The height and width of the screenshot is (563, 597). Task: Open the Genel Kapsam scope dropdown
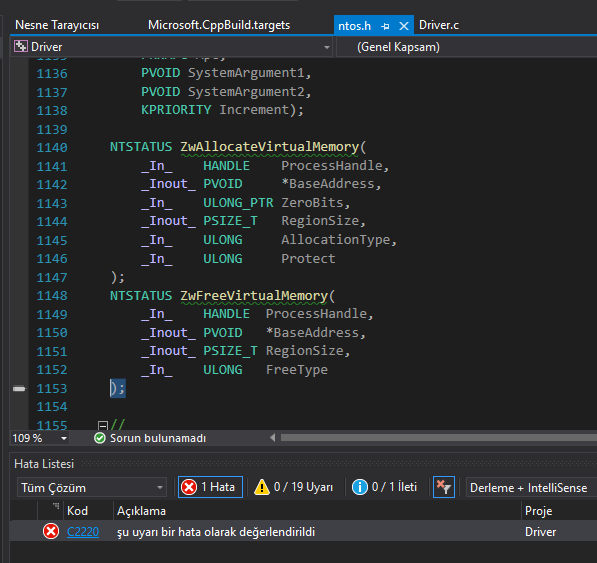[x=467, y=47]
